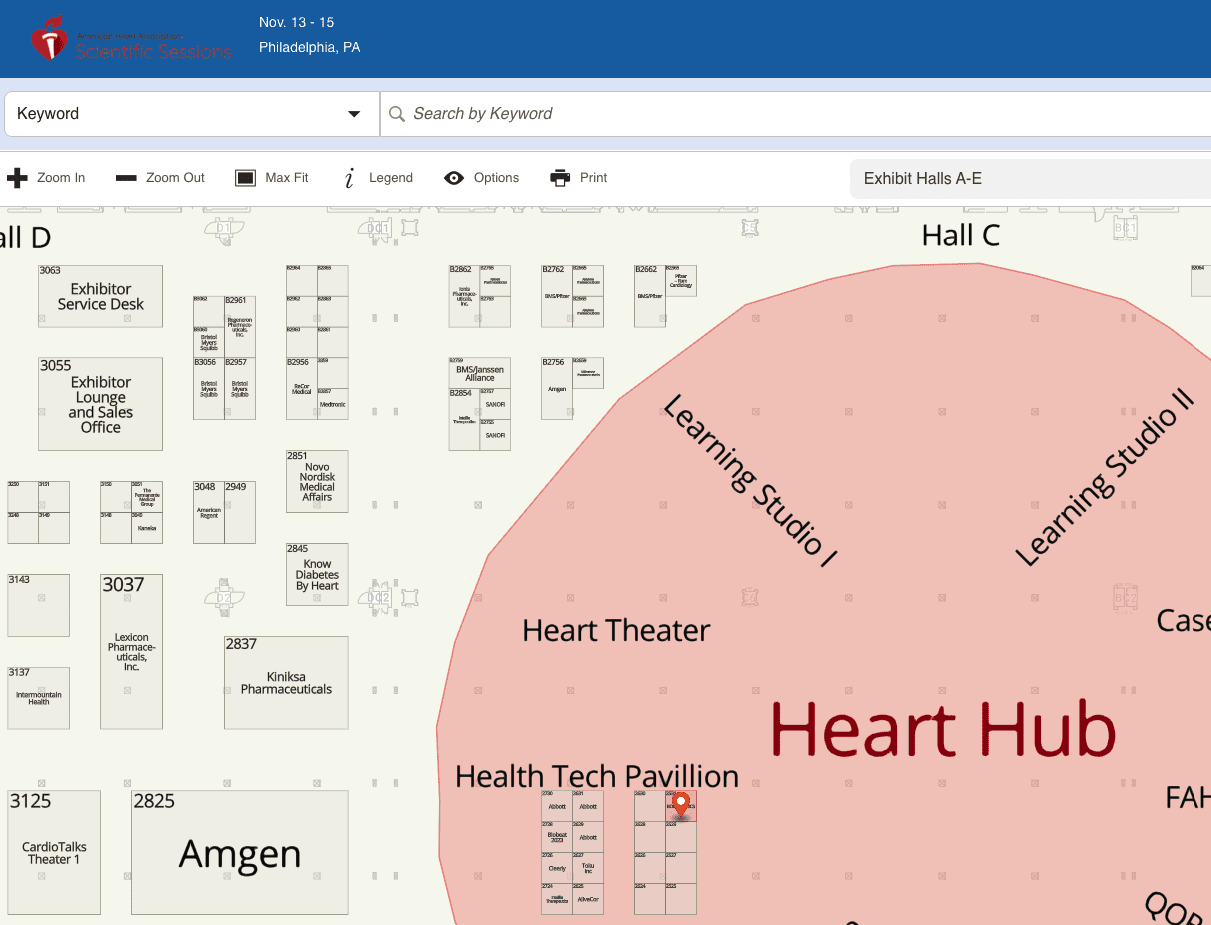Click the Know Diabetes By Heart booth
This screenshot has width=1211, height=925.
(x=317, y=575)
